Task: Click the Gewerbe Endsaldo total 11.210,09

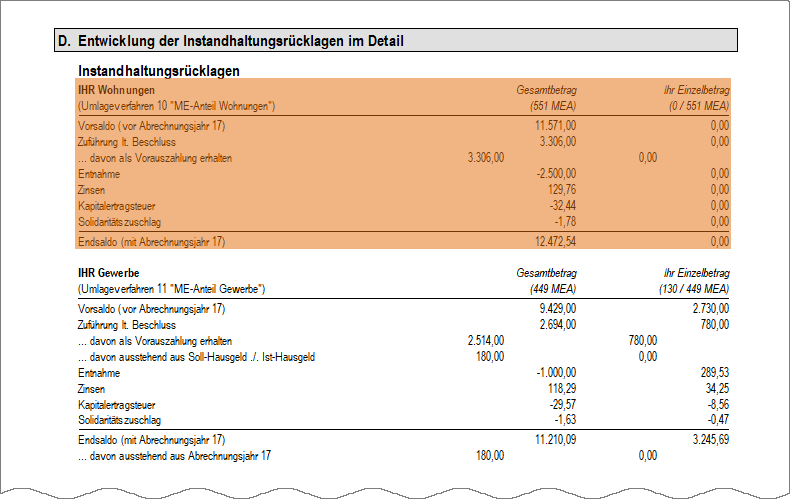Action: coord(555,440)
